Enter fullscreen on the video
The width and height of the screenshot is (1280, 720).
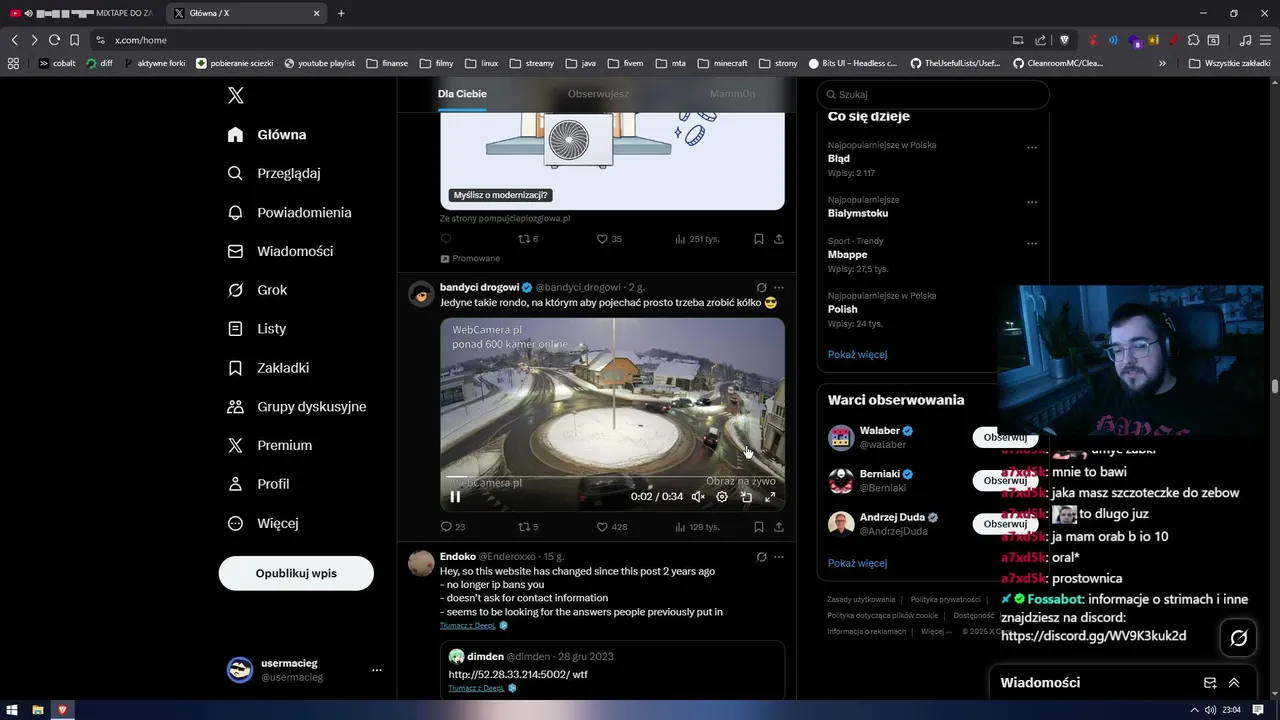(770, 496)
